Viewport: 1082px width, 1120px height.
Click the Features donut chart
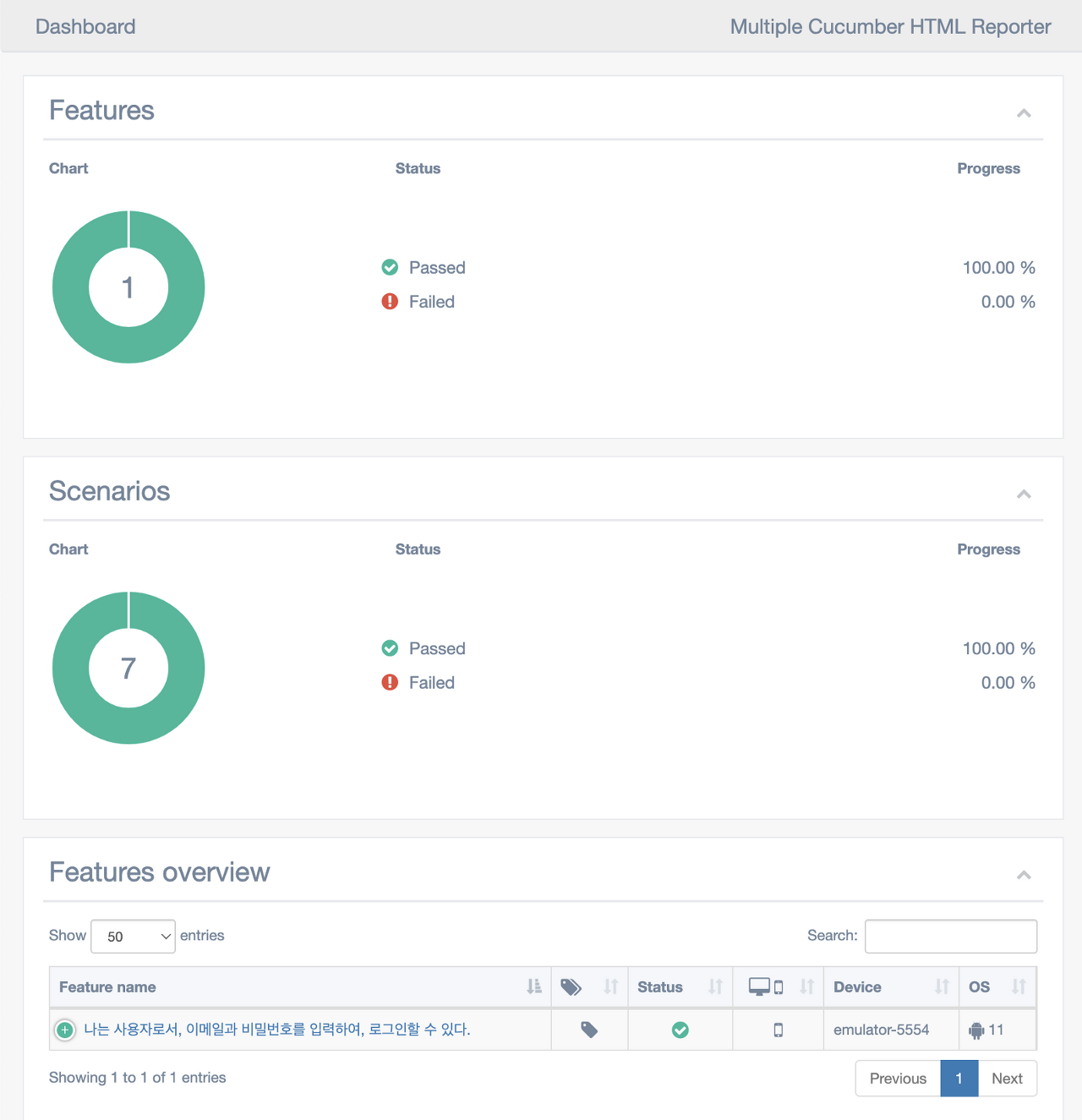coord(128,287)
